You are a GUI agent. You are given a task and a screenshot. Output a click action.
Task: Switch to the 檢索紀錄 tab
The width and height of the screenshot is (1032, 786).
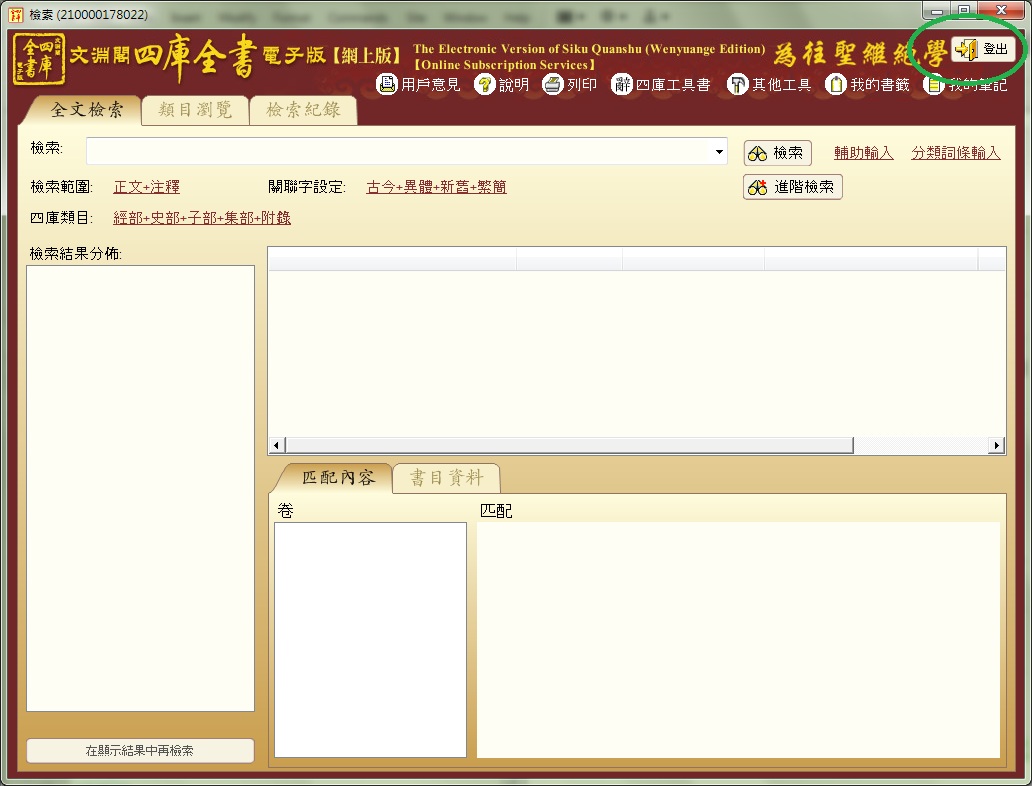[x=302, y=110]
